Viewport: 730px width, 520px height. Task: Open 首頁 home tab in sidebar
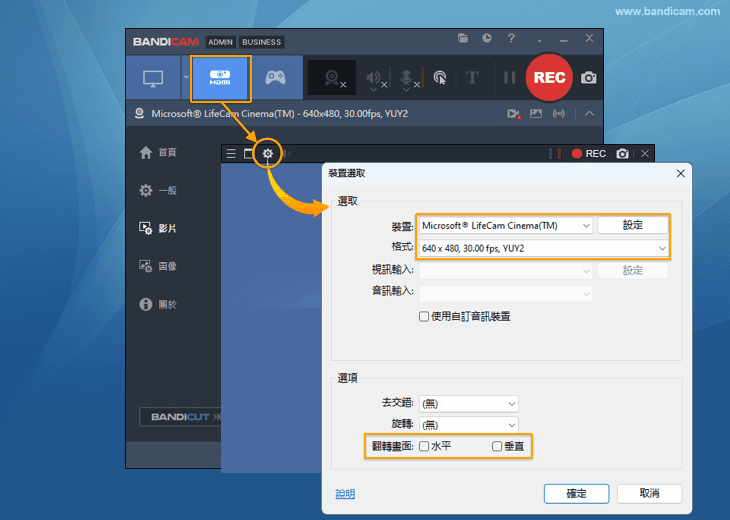(x=158, y=153)
